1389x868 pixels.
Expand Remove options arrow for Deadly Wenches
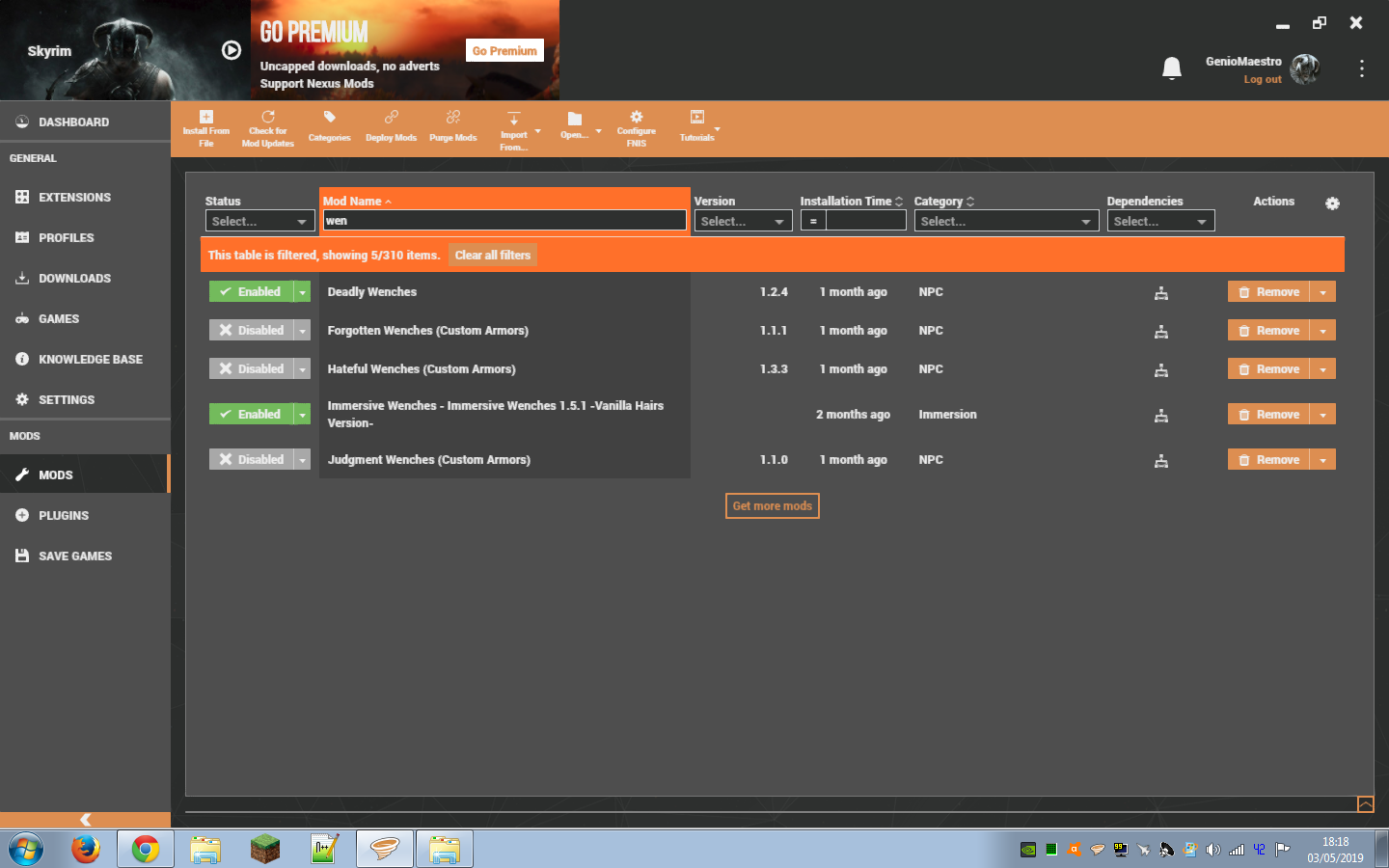(1322, 291)
